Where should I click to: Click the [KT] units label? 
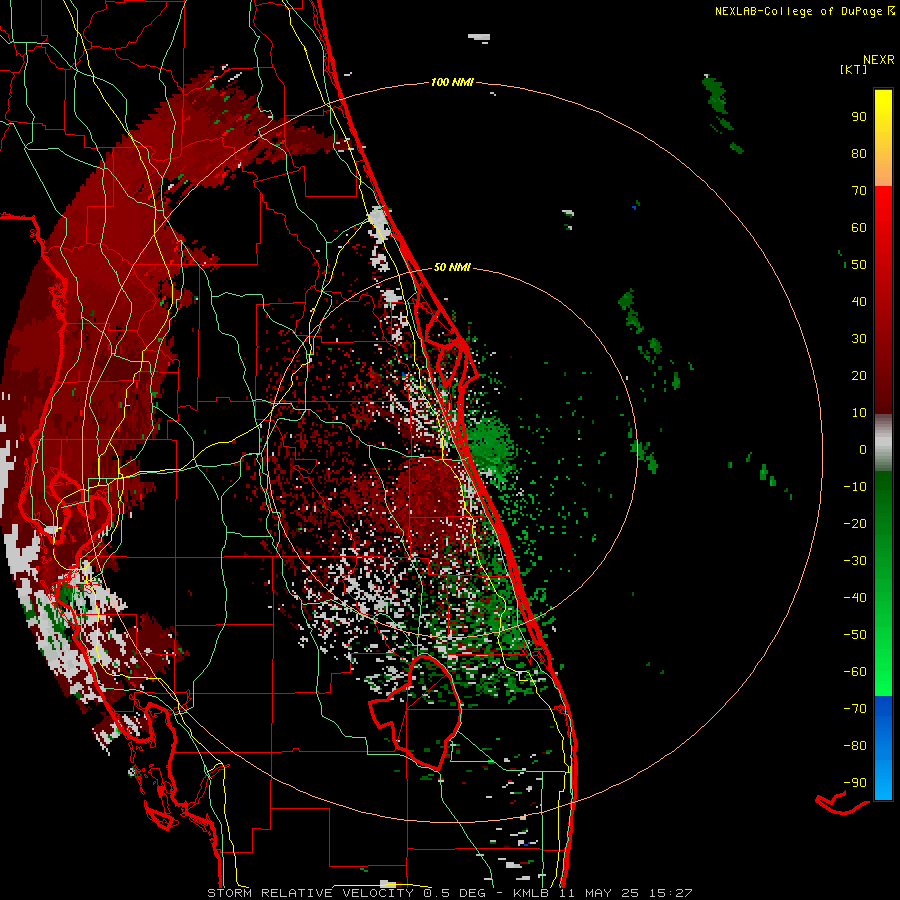pyautogui.click(x=854, y=69)
